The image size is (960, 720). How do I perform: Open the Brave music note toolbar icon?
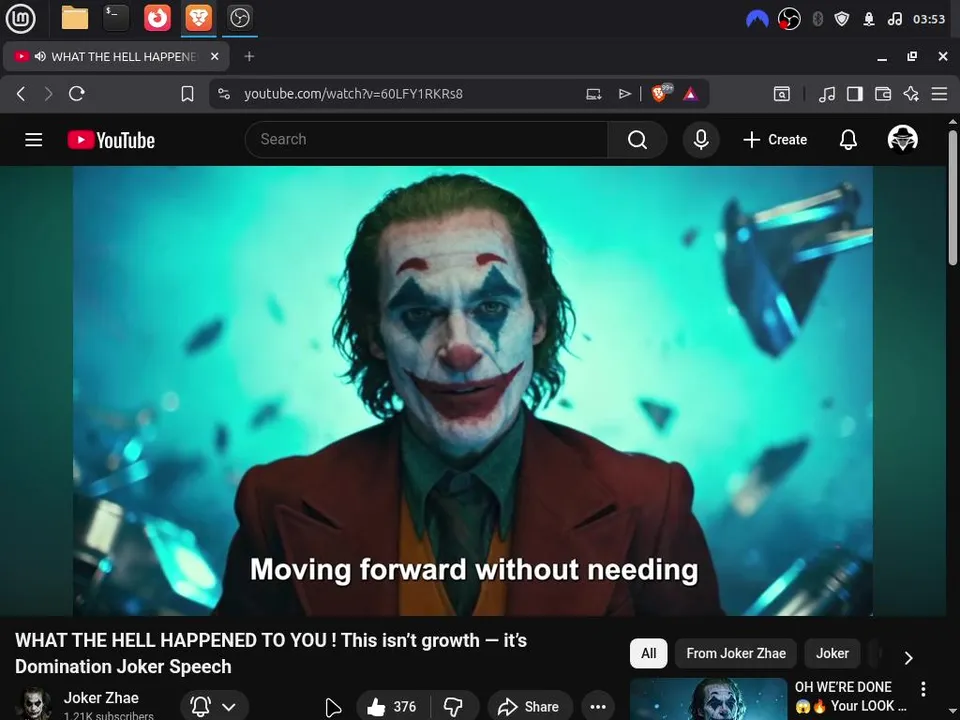[827, 94]
